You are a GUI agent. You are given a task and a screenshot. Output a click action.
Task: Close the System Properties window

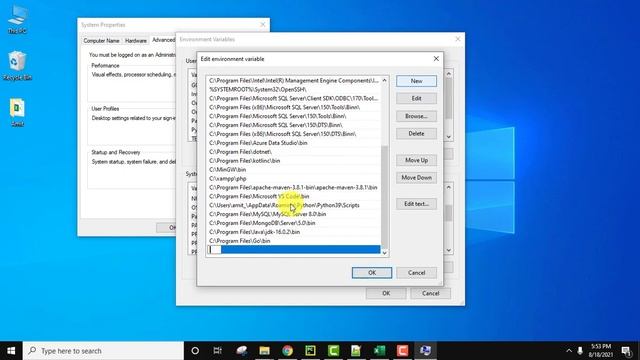click(263, 24)
